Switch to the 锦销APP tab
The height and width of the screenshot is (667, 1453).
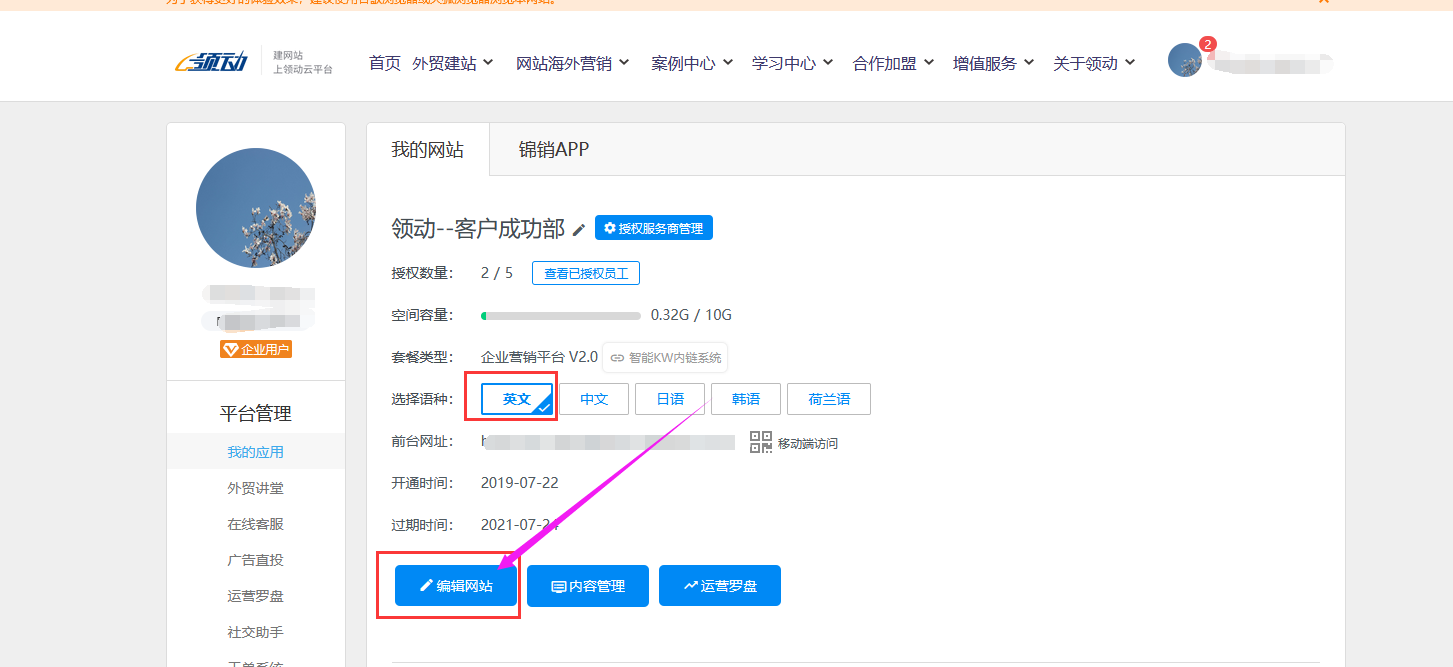click(551, 150)
